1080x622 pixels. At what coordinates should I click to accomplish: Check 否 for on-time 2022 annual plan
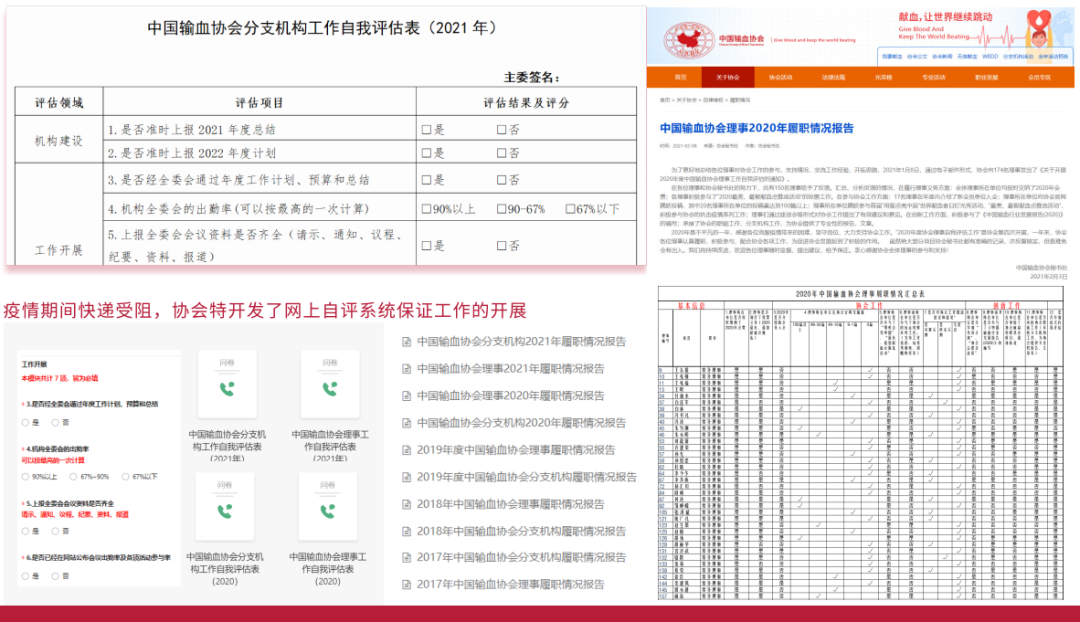pos(502,153)
